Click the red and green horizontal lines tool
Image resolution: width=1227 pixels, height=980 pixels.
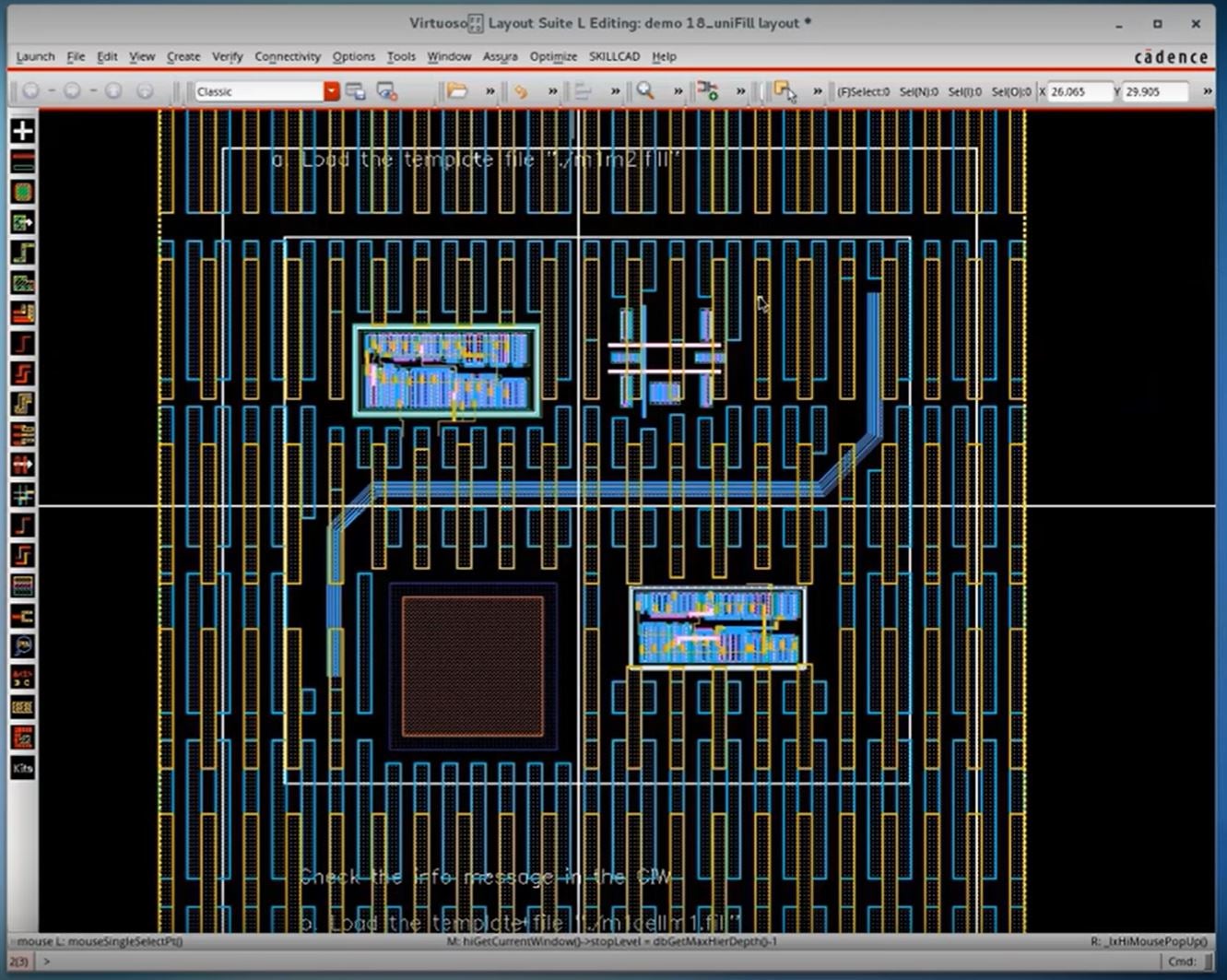[x=23, y=161]
